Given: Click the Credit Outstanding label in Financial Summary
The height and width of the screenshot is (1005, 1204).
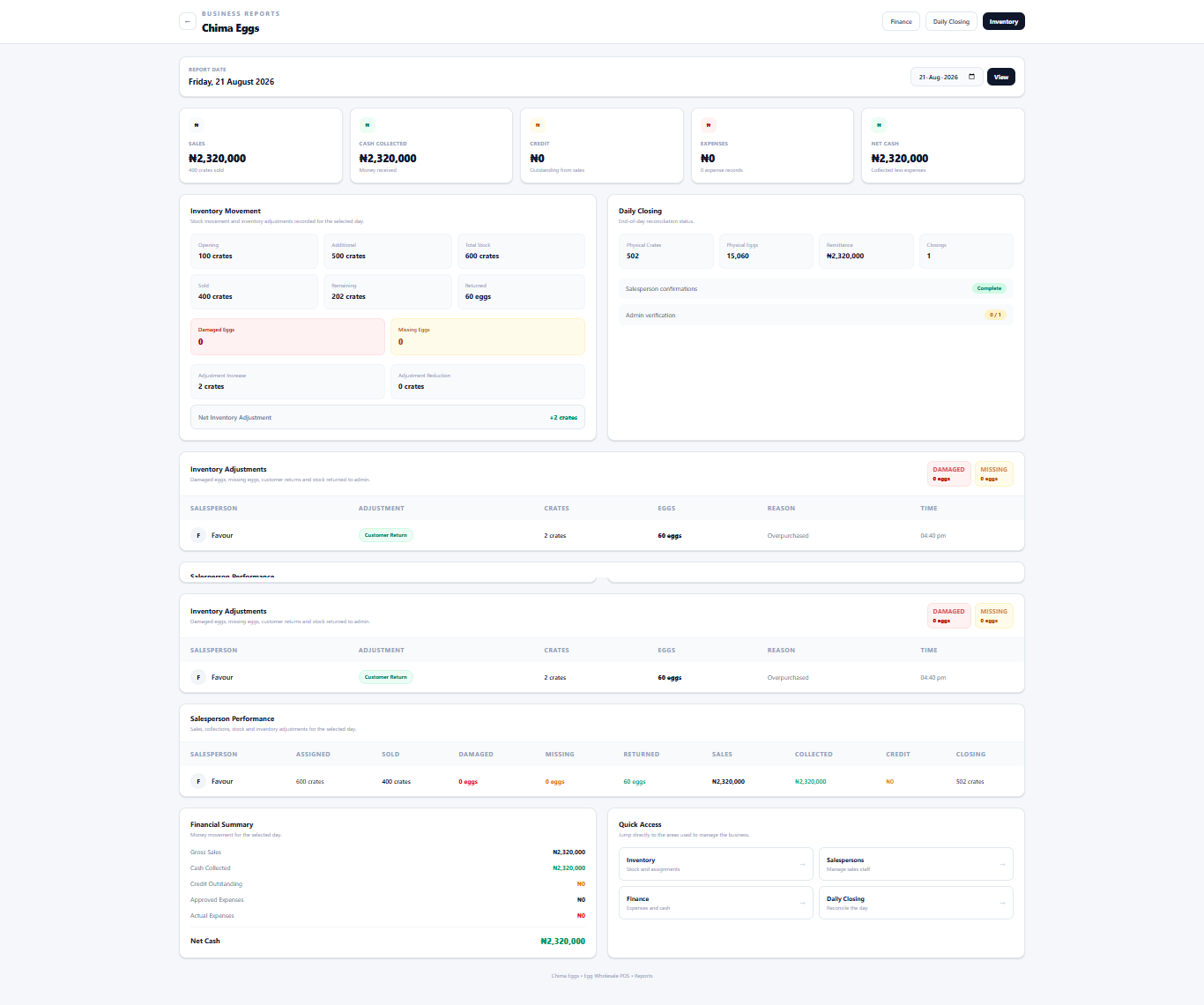Looking at the screenshot, I should (216, 884).
